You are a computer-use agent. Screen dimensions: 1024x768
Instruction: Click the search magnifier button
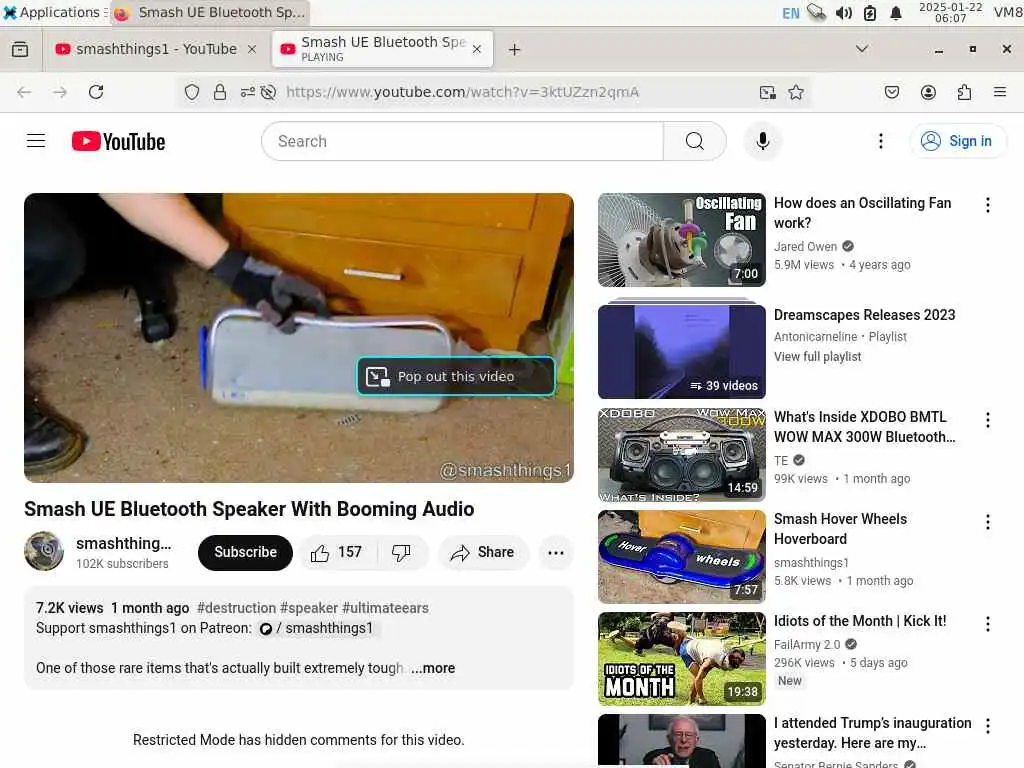coord(694,141)
